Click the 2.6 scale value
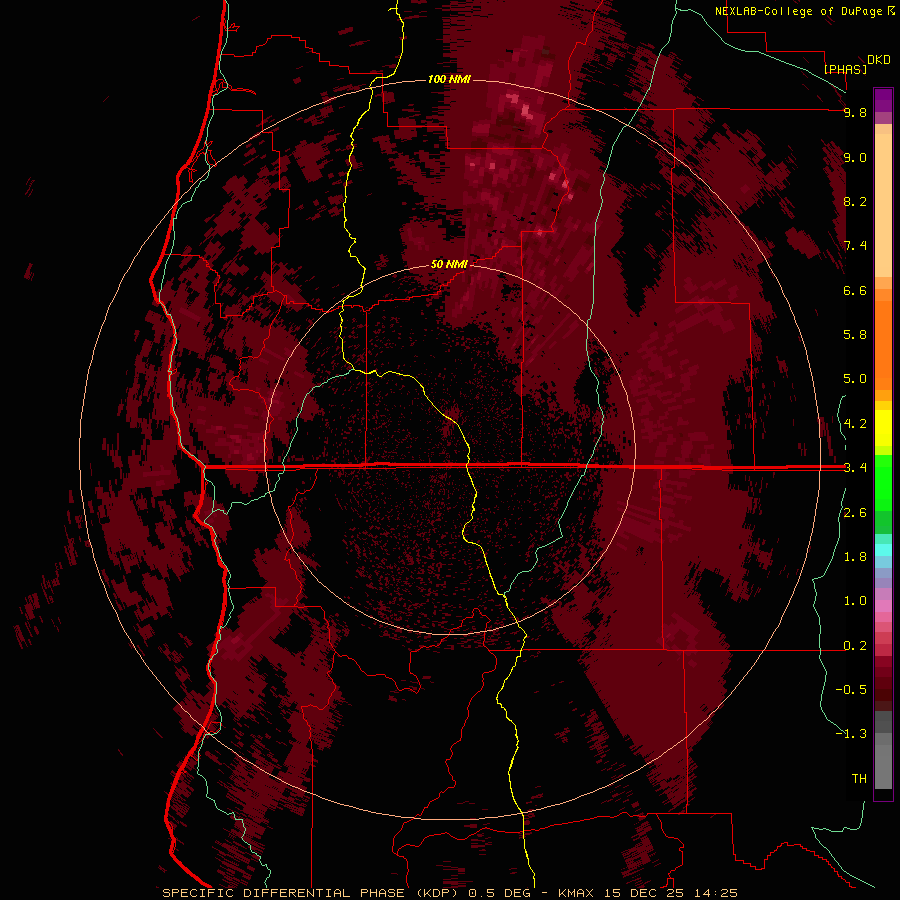Viewport: 900px width, 900px height. [855, 513]
